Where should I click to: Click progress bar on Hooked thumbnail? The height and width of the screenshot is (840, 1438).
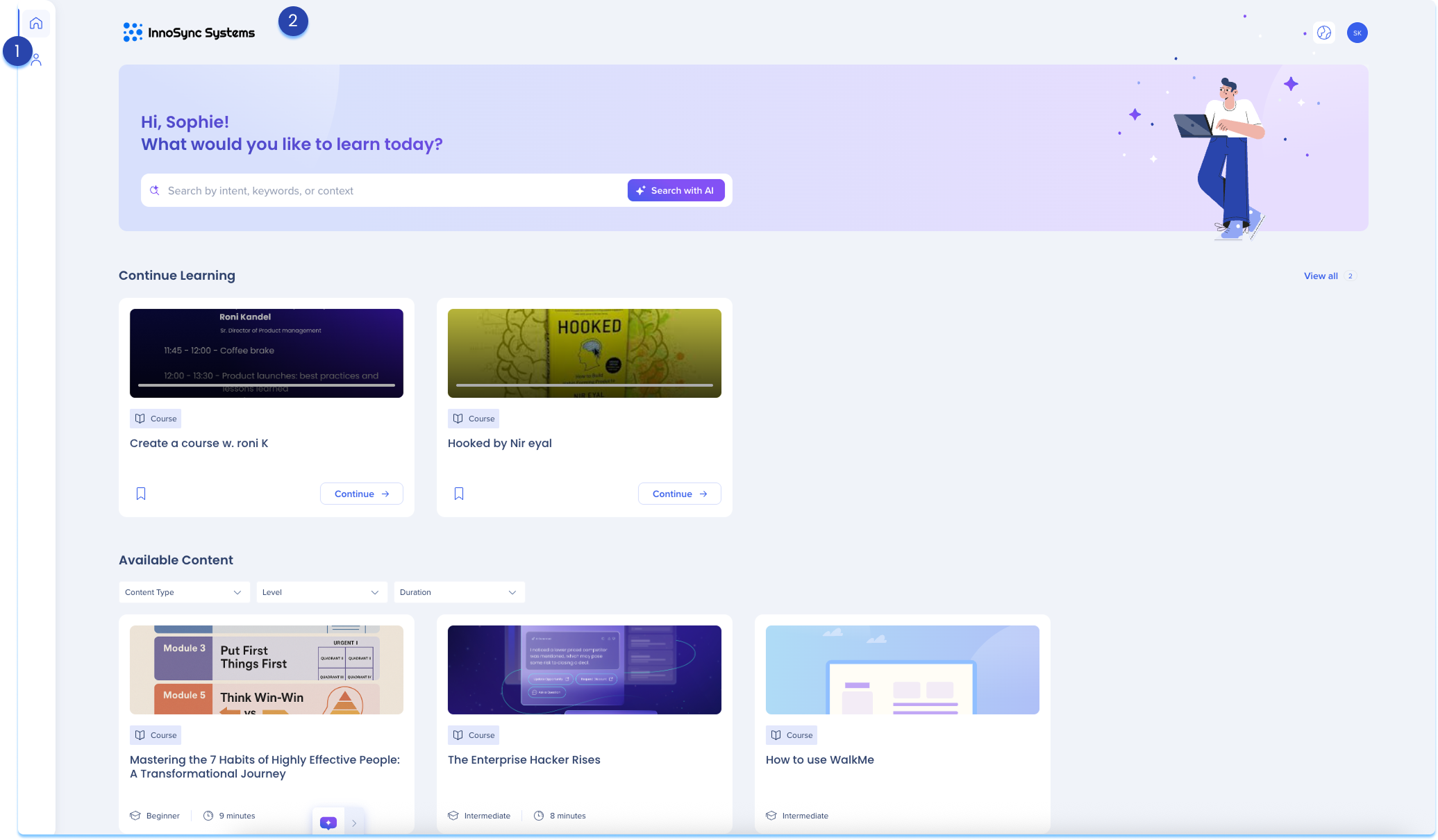tap(584, 385)
